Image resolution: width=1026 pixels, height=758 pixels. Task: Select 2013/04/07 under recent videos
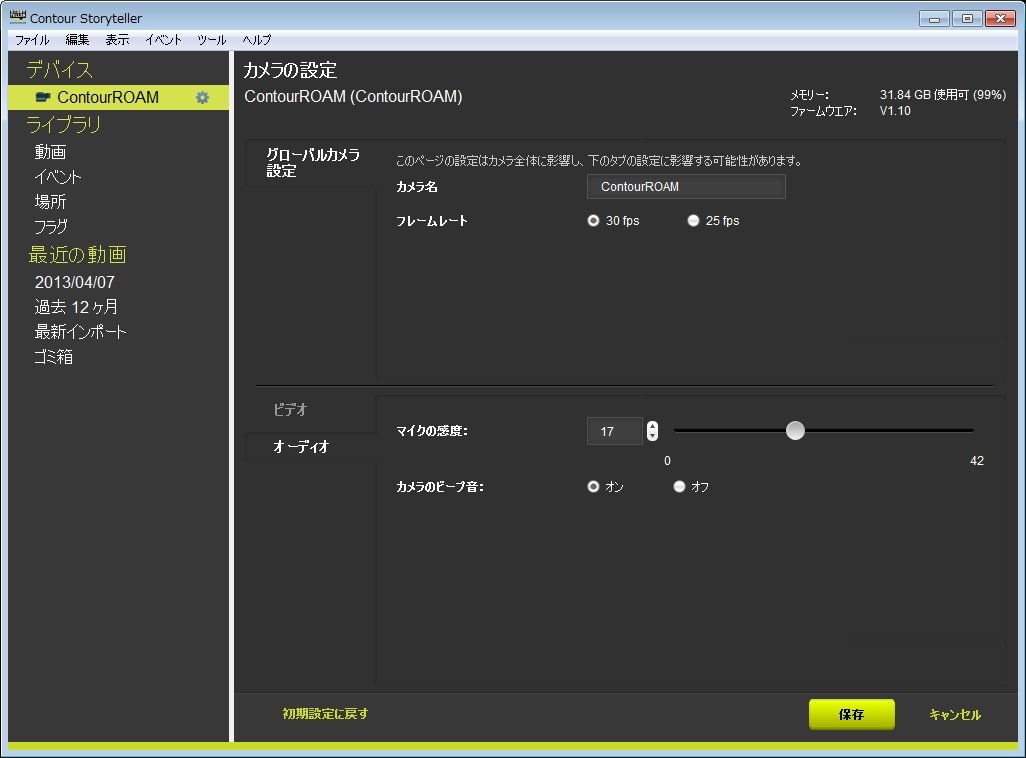[x=75, y=282]
